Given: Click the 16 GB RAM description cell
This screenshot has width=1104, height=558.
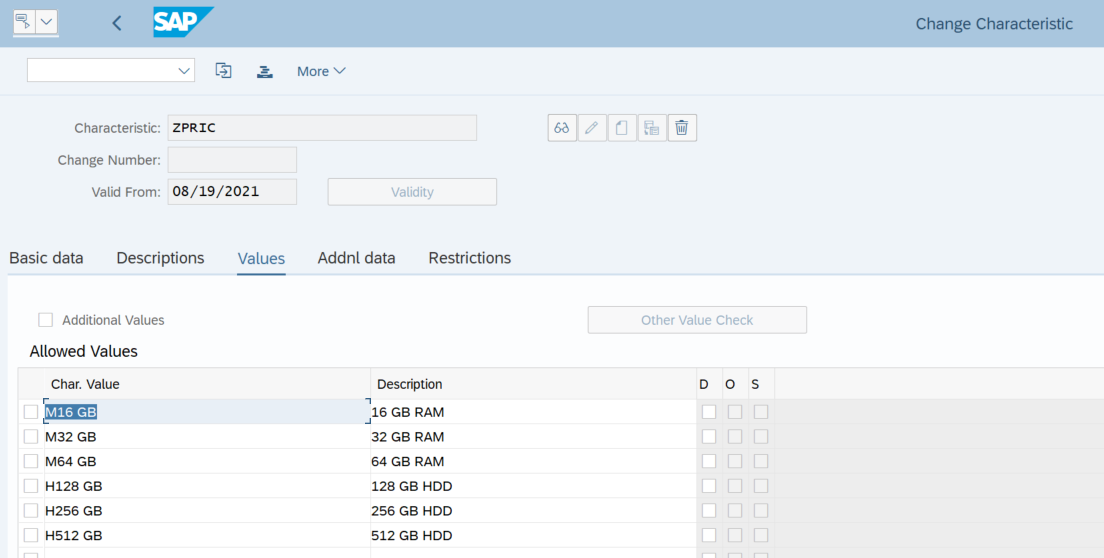Looking at the screenshot, I should tap(533, 412).
